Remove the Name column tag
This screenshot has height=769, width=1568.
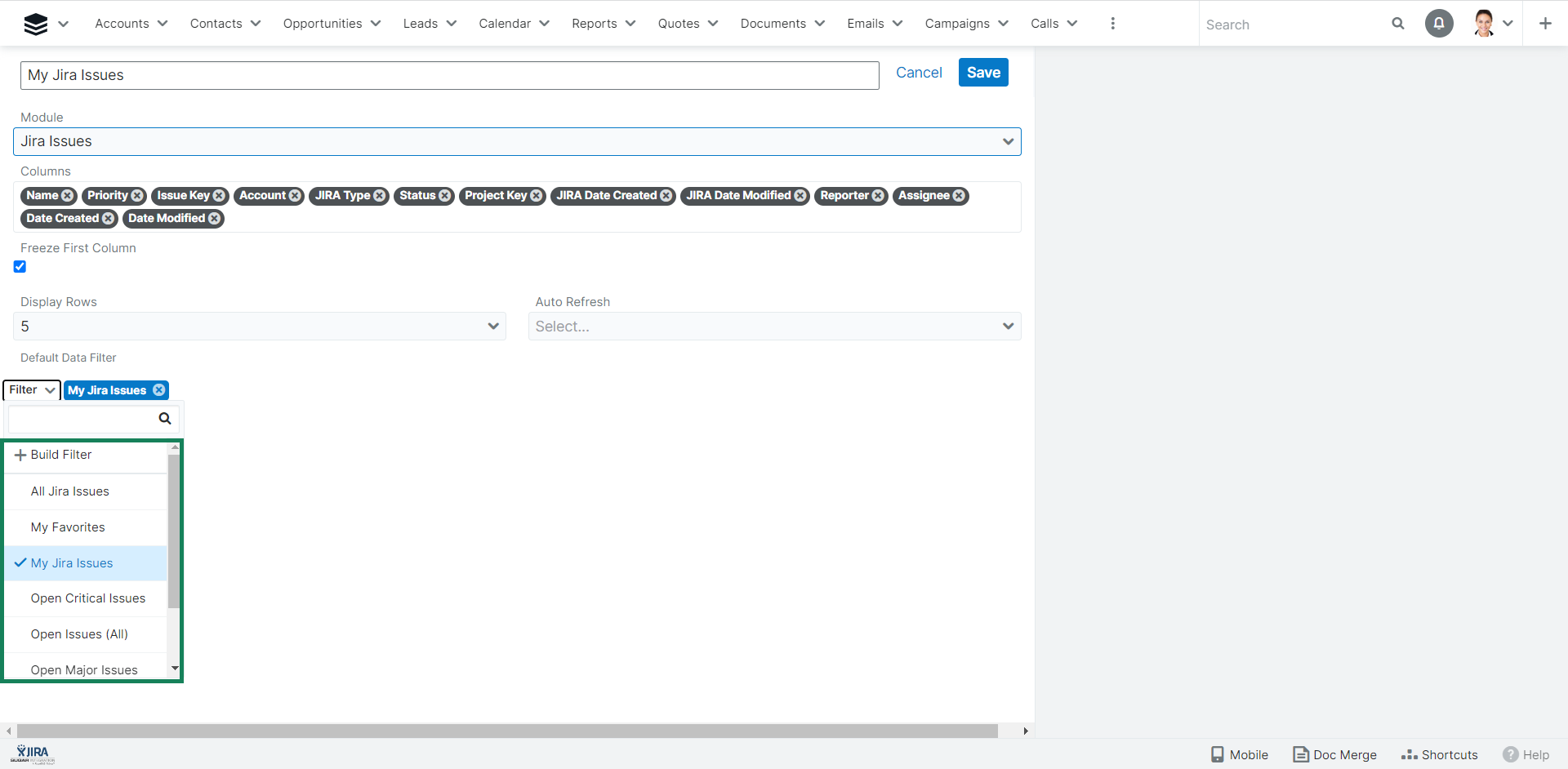click(x=68, y=196)
